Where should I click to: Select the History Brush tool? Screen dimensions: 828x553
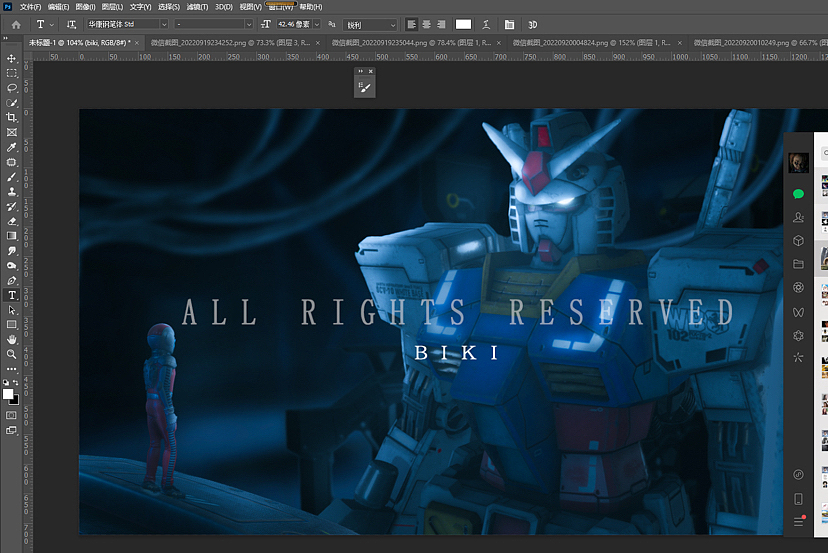pos(12,206)
